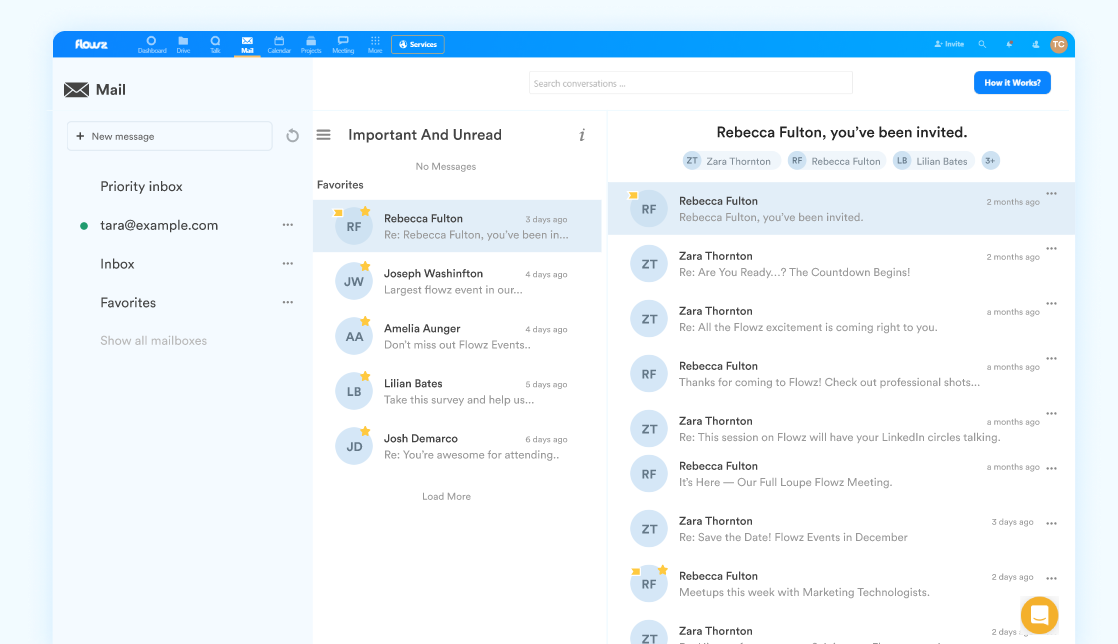Unstar Amelia Aunger's favorite message
The width and height of the screenshot is (1118, 644).
tap(365, 321)
